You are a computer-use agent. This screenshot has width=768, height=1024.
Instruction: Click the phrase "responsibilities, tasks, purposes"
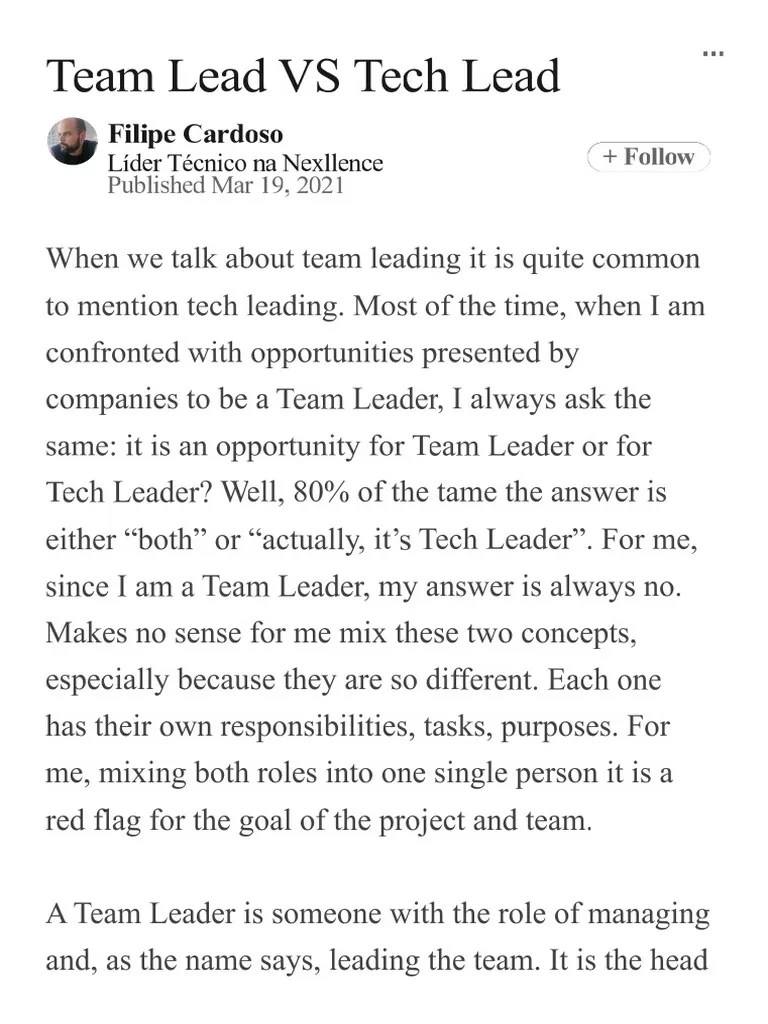(412, 726)
